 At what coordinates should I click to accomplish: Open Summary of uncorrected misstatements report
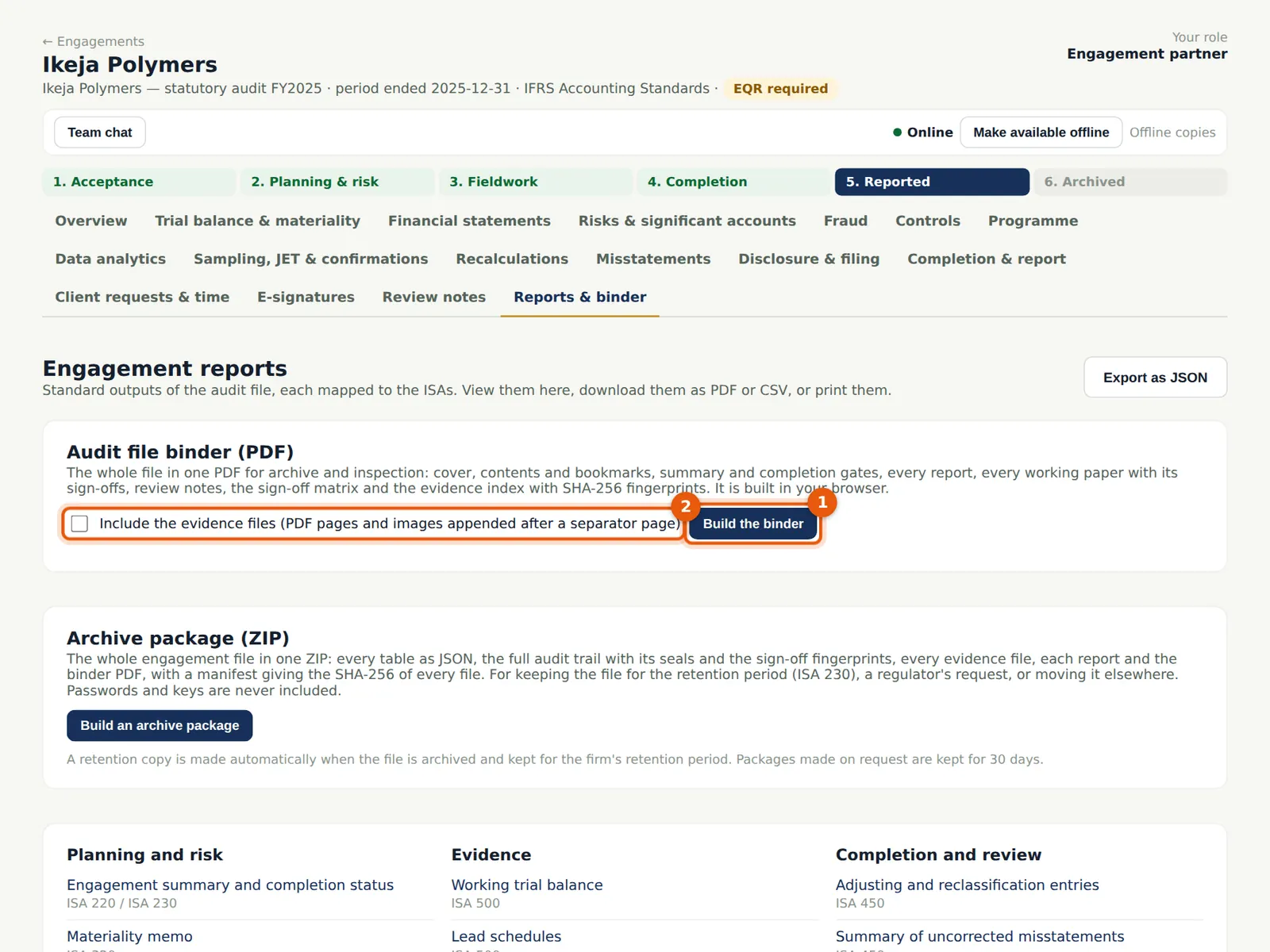pos(979,936)
